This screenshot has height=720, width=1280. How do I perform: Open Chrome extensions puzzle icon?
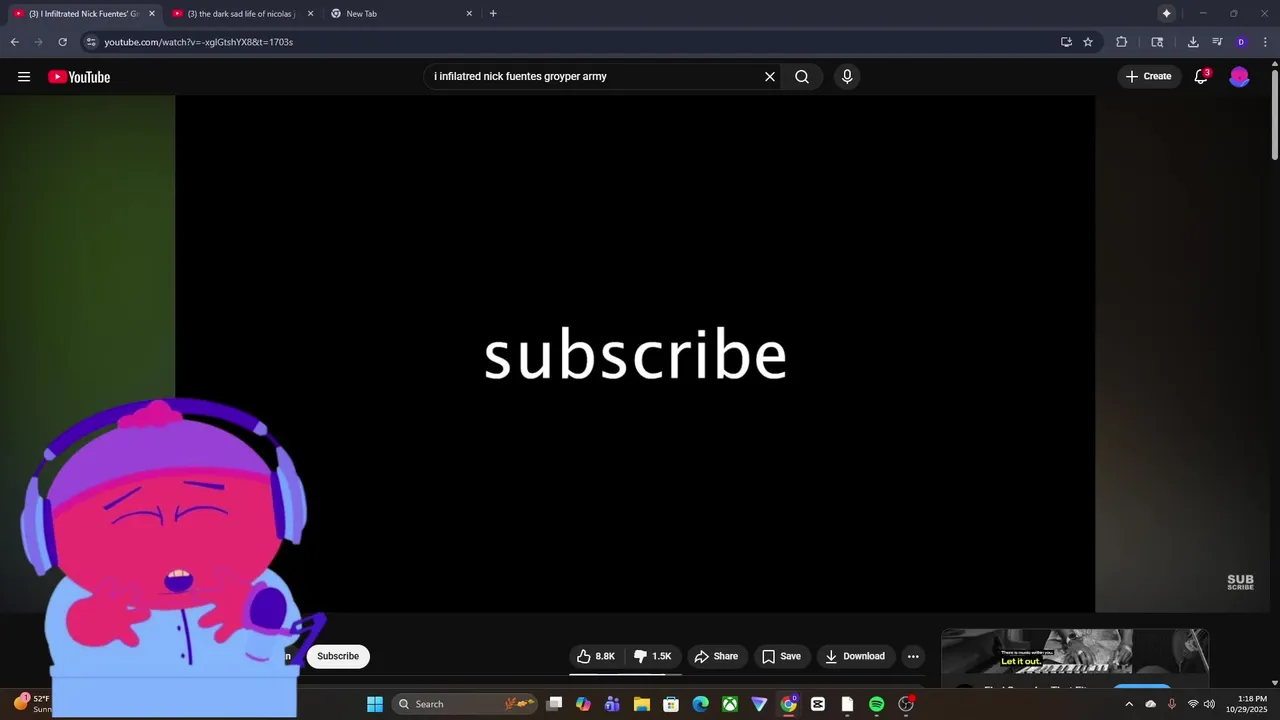[x=1121, y=42]
